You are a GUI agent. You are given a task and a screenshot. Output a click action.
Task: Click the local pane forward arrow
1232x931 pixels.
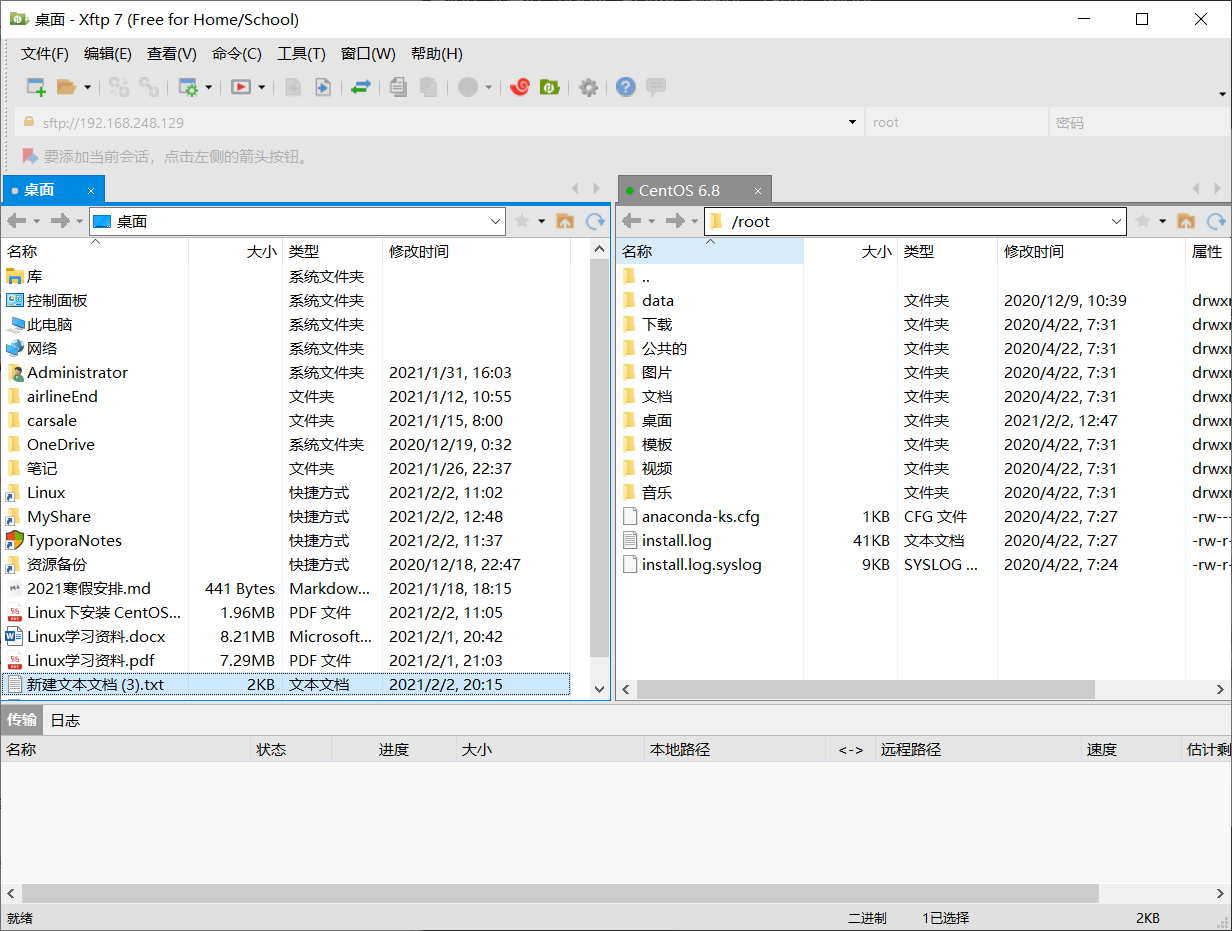pyautogui.click(x=60, y=221)
